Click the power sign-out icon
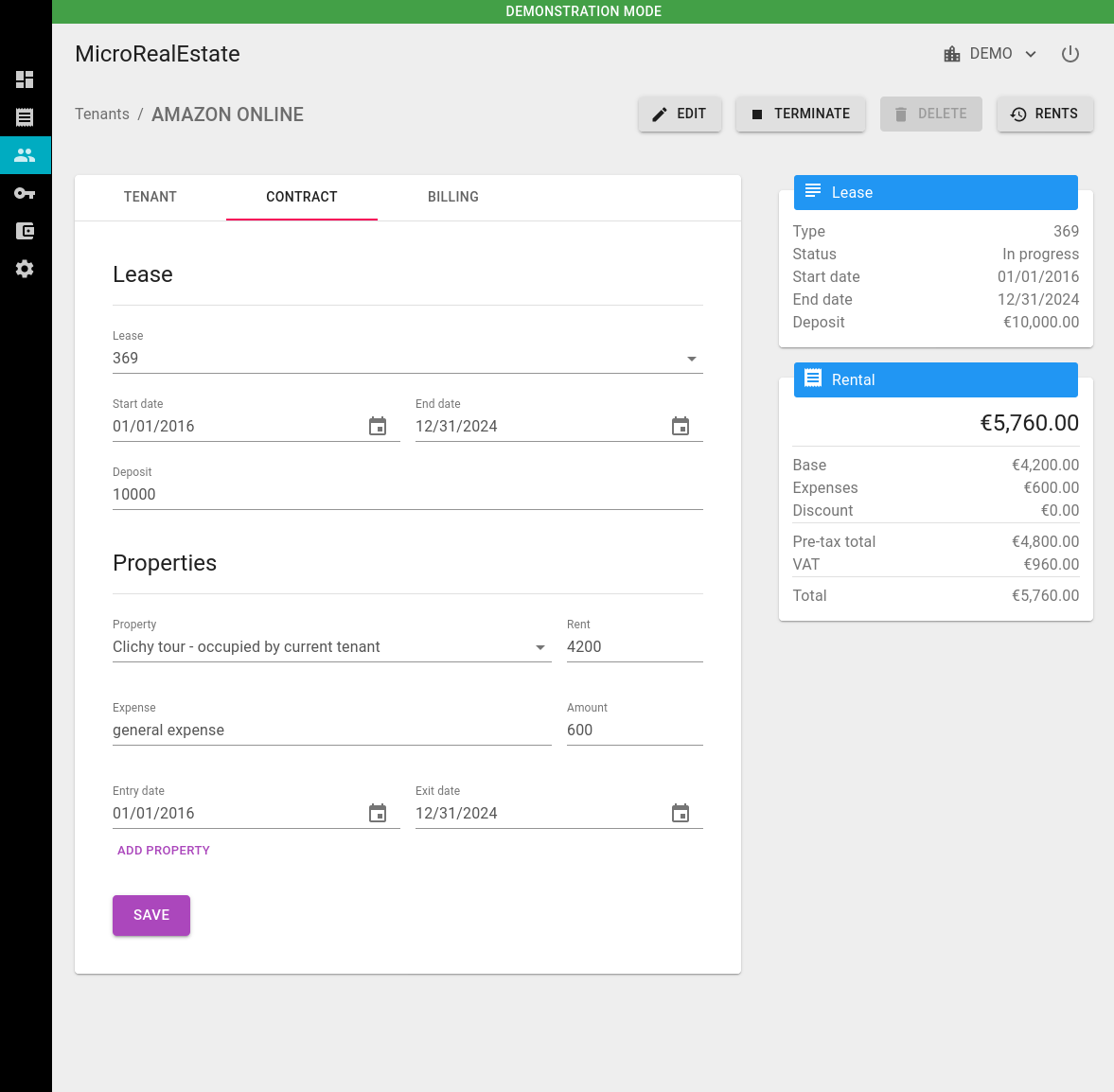This screenshot has height=1092, width=1114. [1070, 54]
